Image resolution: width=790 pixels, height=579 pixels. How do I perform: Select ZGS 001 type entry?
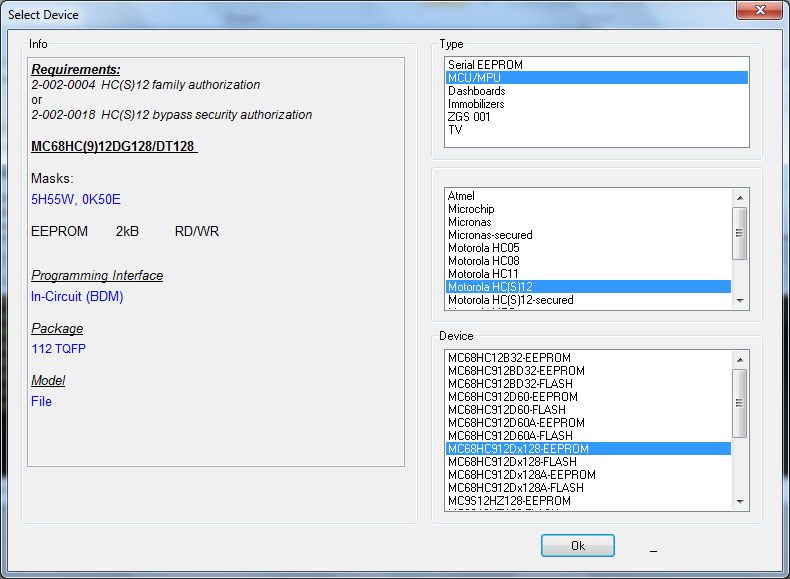(x=469, y=117)
